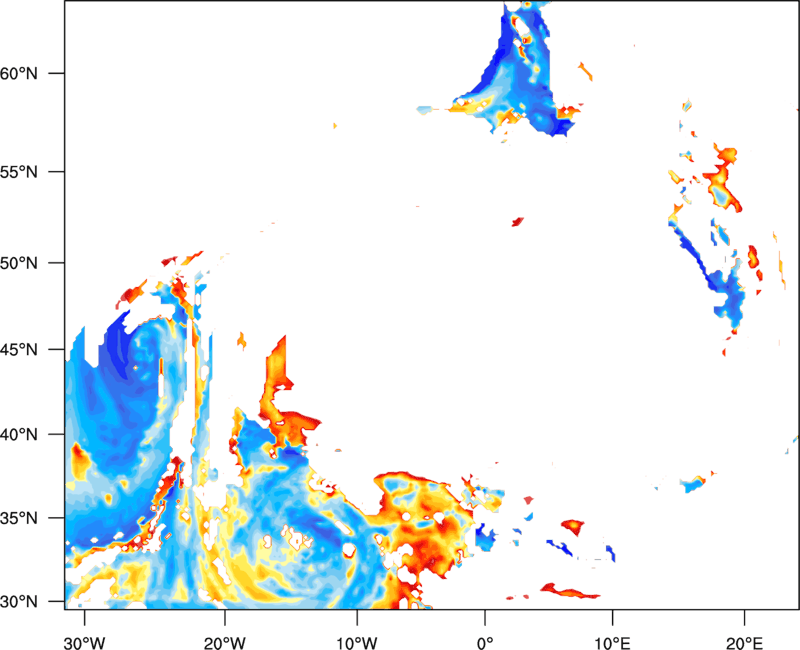Click the tick mark above 10°E
Viewport: 800px width, 650px height.
click(612, 617)
